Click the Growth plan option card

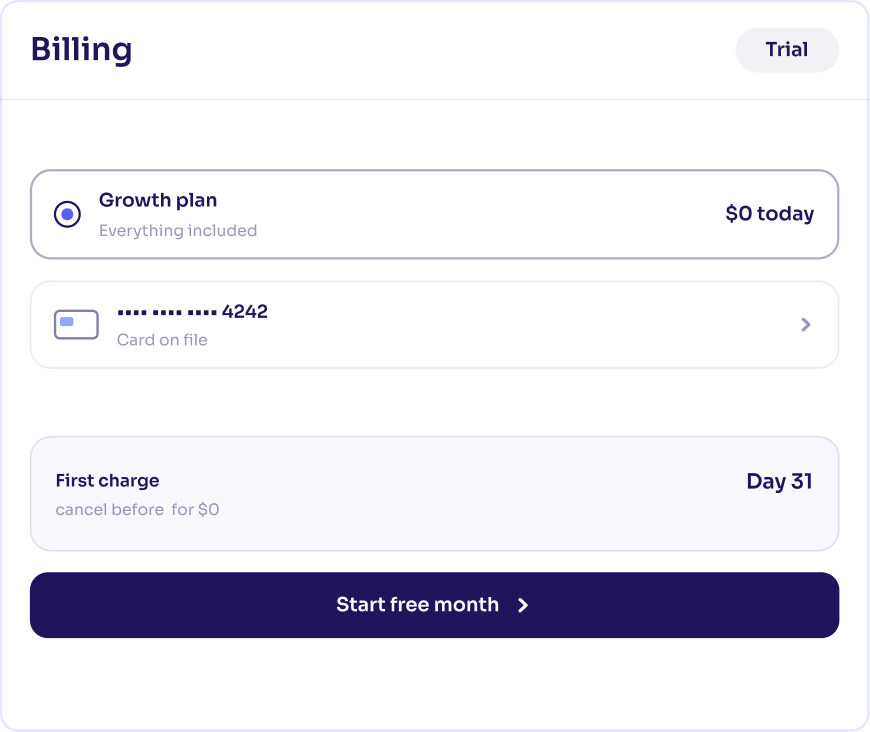434,214
